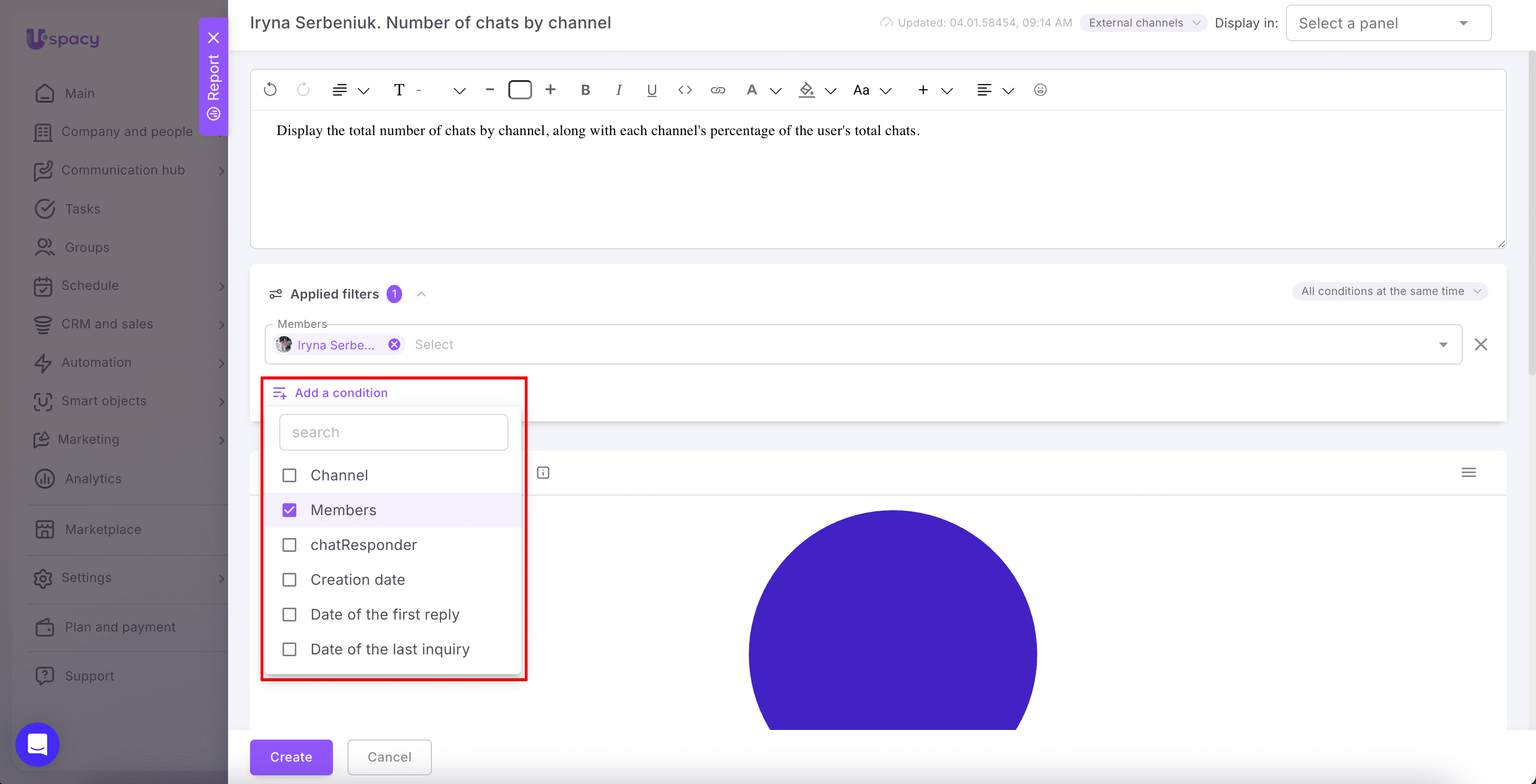Enable the Creation date checkbox

coord(289,580)
